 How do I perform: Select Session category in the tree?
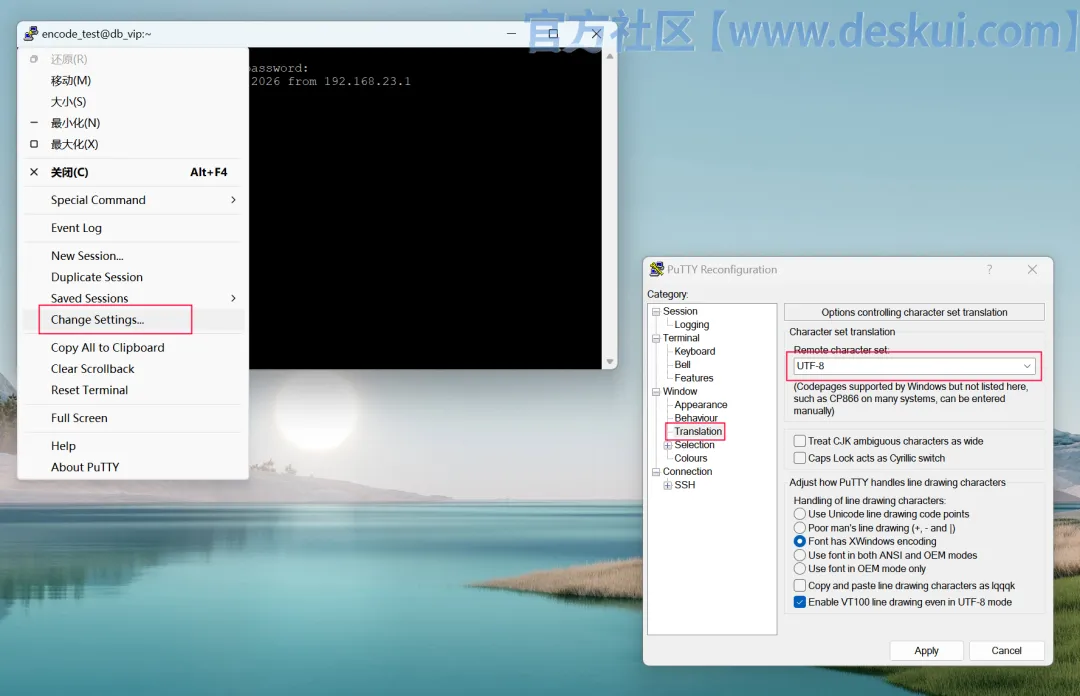click(x=680, y=311)
